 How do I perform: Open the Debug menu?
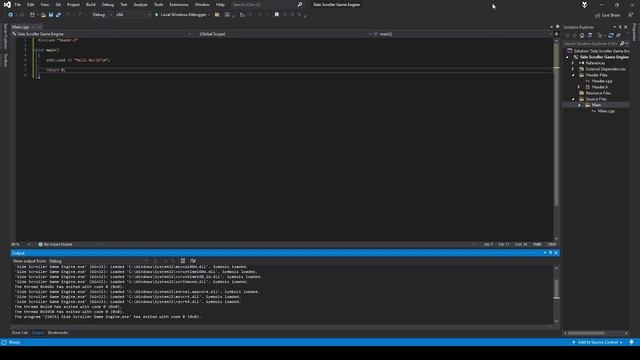click(x=108, y=4)
